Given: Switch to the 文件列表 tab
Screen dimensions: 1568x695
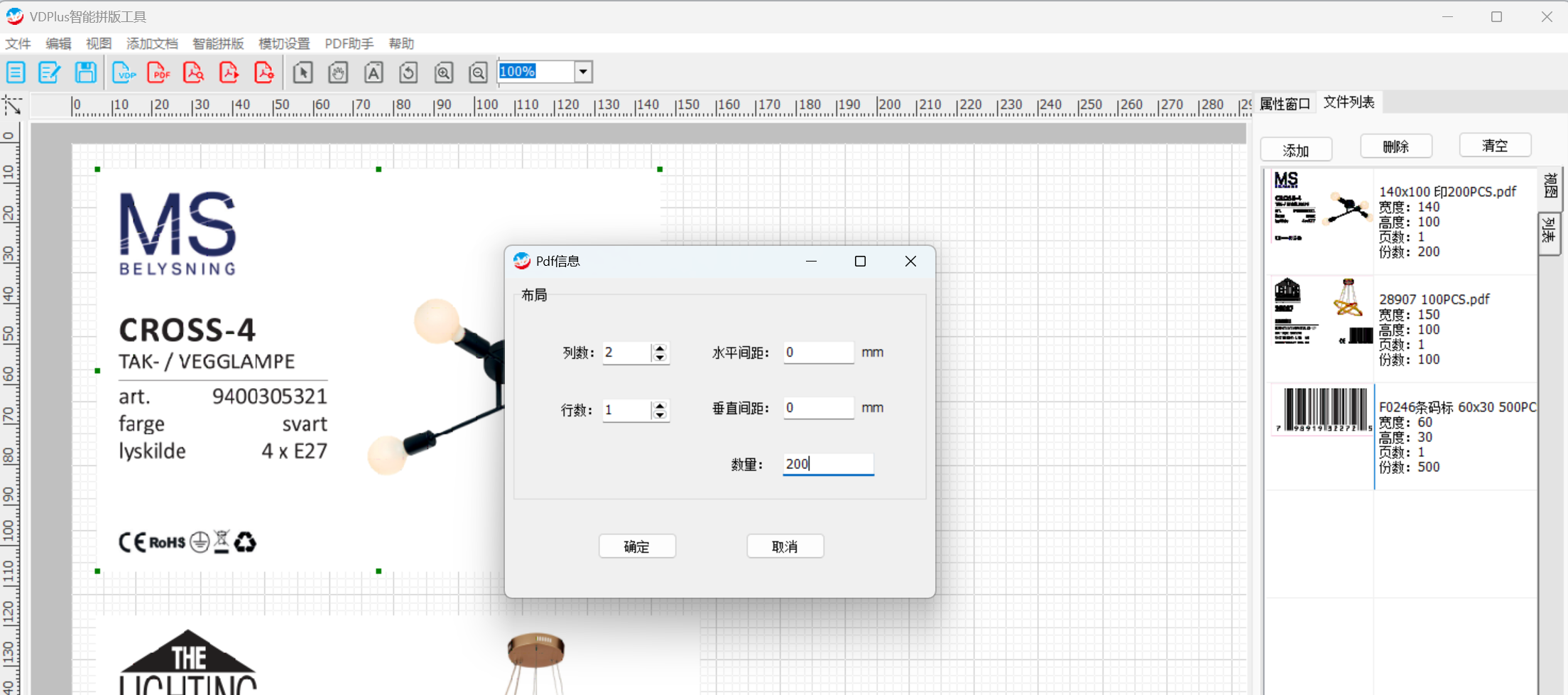Looking at the screenshot, I should 1349,102.
